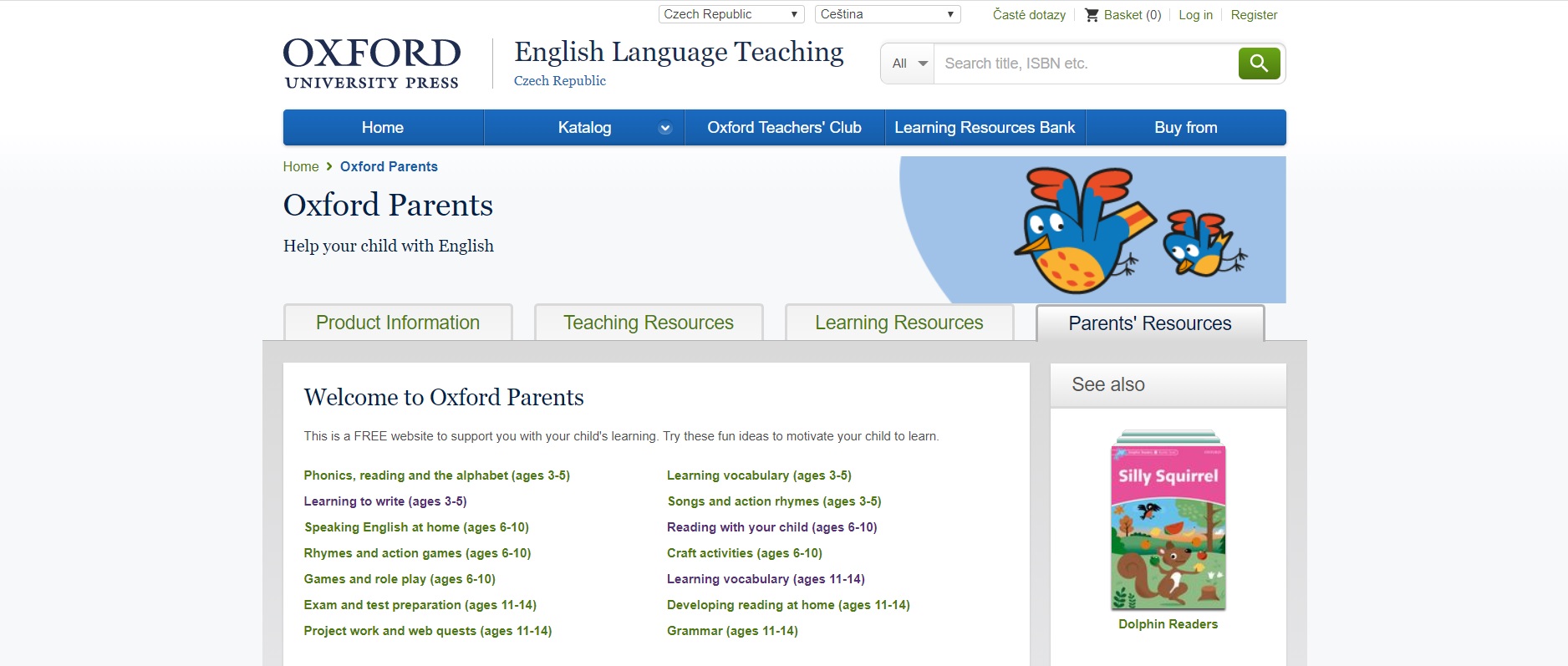Click the Register link
This screenshot has width=1568, height=666.
[1254, 15]
